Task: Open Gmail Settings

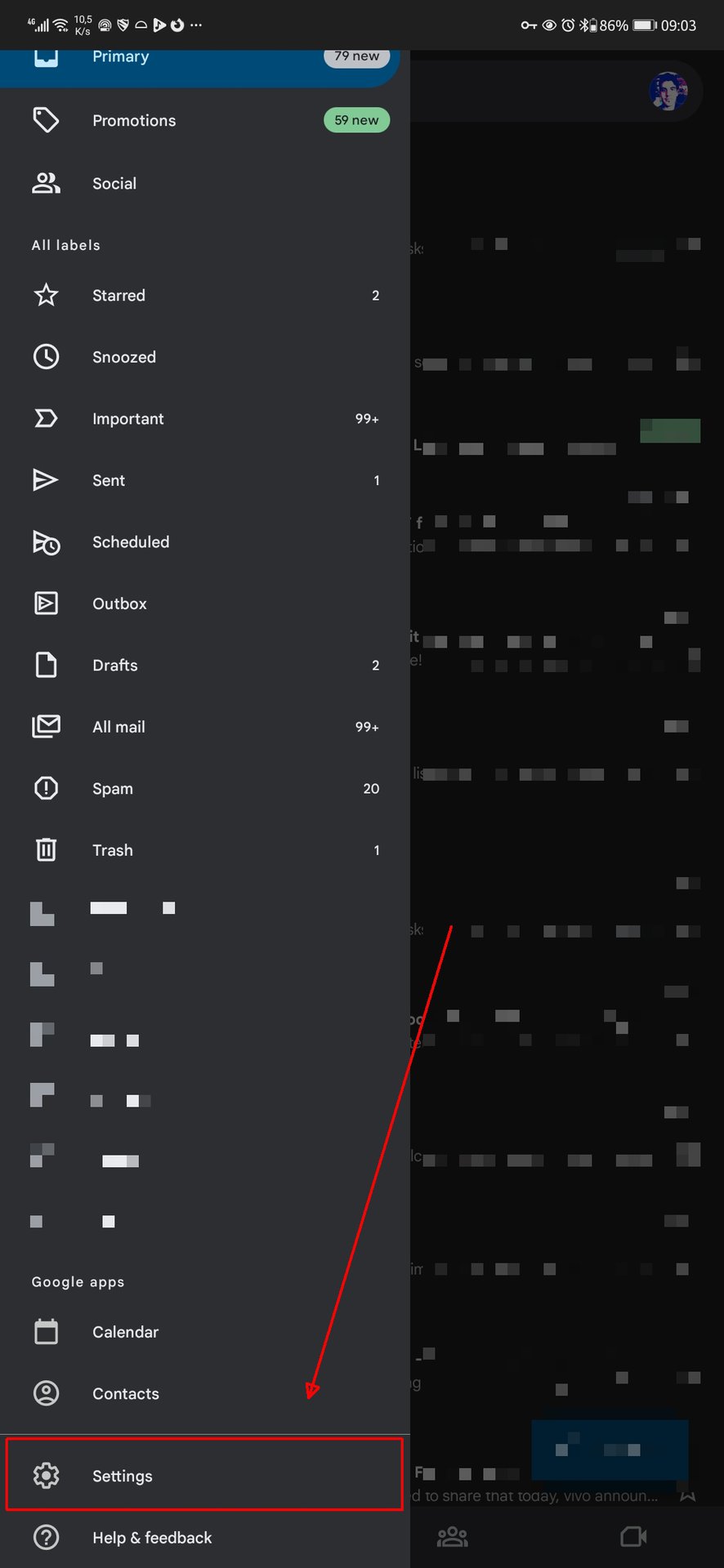Action: tap(204, 1475)
